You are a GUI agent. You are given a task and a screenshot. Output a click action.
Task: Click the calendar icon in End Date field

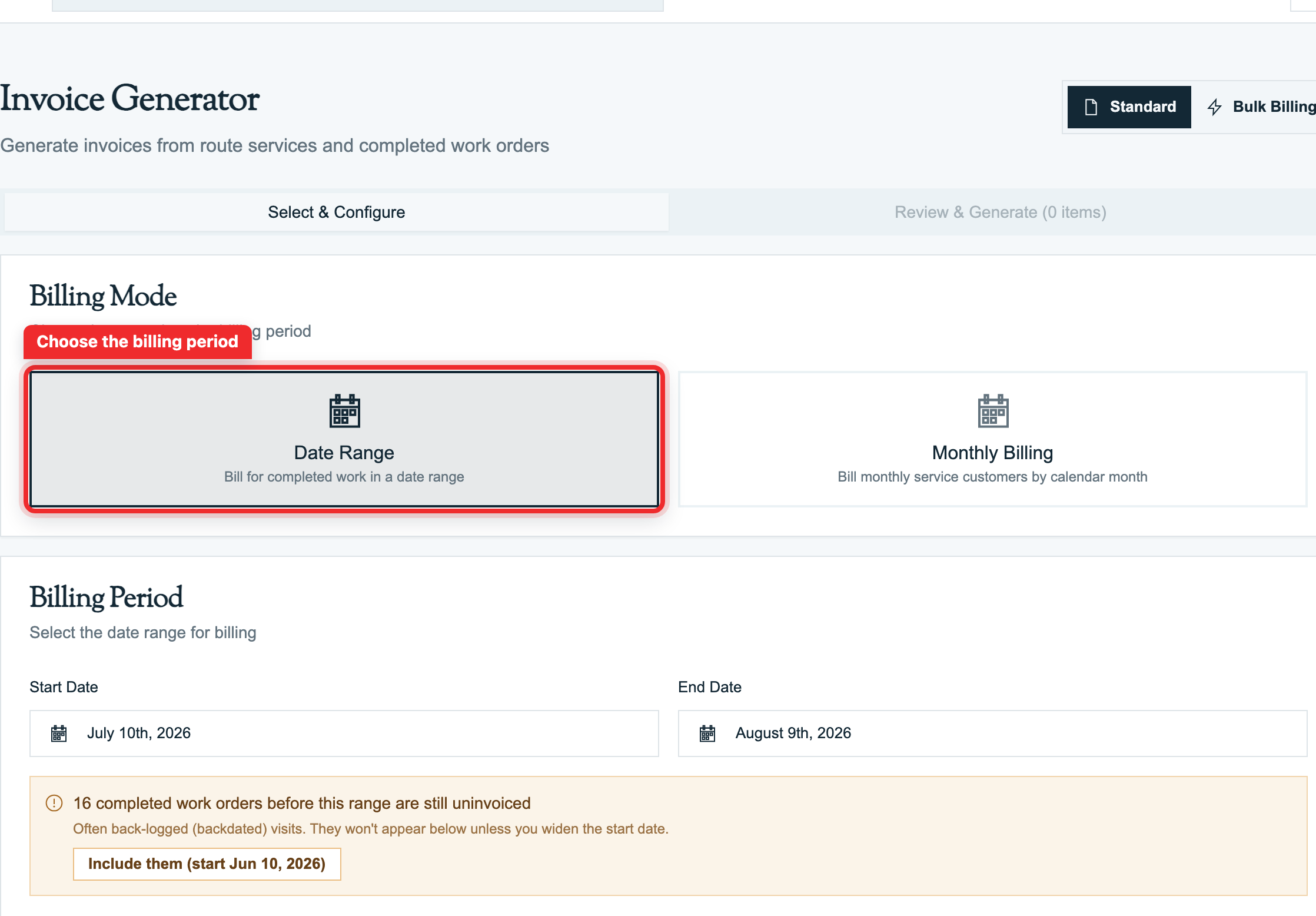click(x=707, y=734)
